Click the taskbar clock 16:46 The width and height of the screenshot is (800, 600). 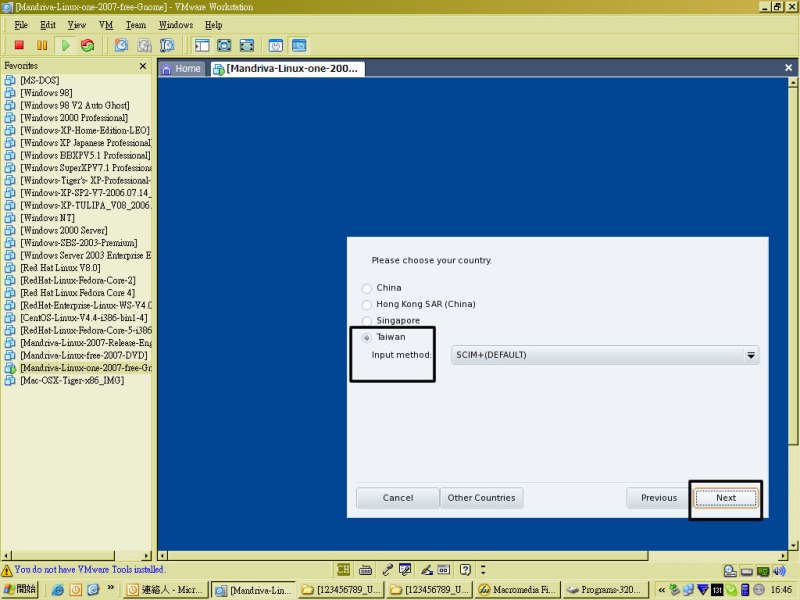pyautogui.click(x=781, y=590)
